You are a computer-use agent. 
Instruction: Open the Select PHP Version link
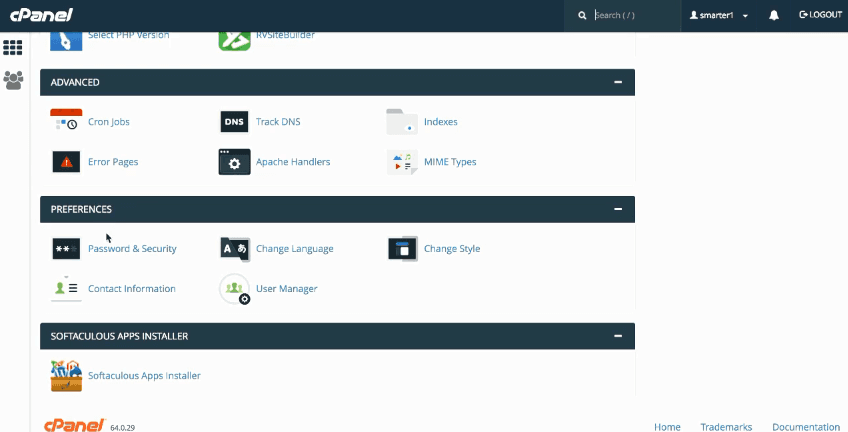(129, 35)
